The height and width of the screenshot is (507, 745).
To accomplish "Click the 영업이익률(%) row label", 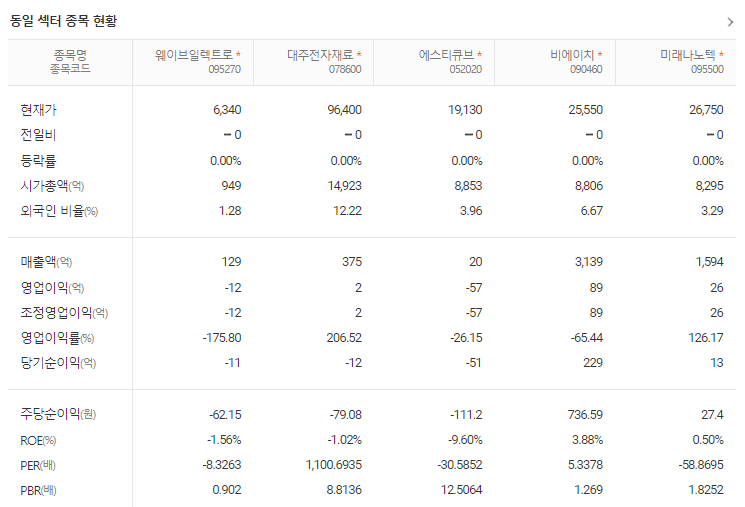I will (57, 338).
